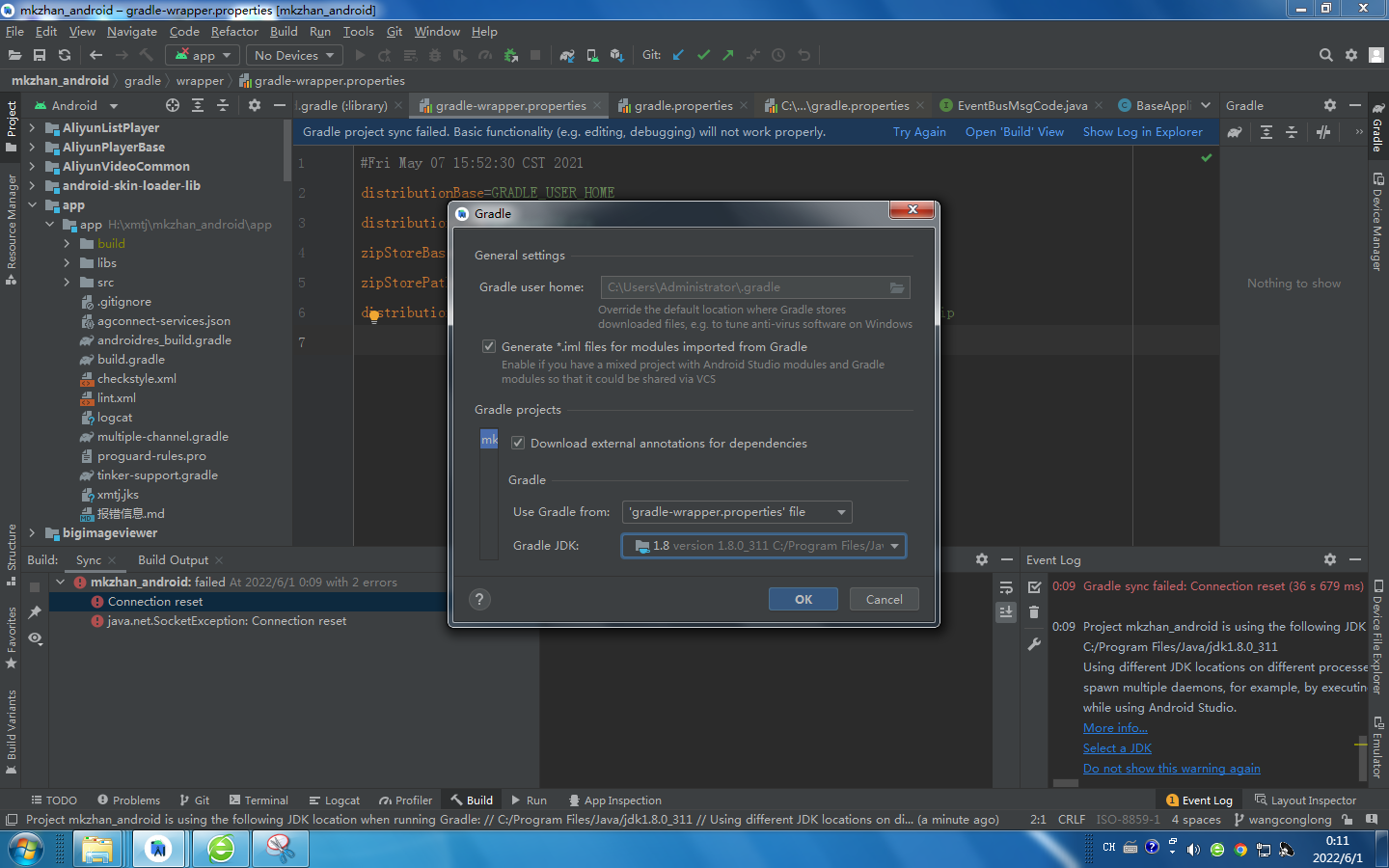Screen dimensions: 1389x868
Task: Expand the build folder node
Action: pos(67,243)
